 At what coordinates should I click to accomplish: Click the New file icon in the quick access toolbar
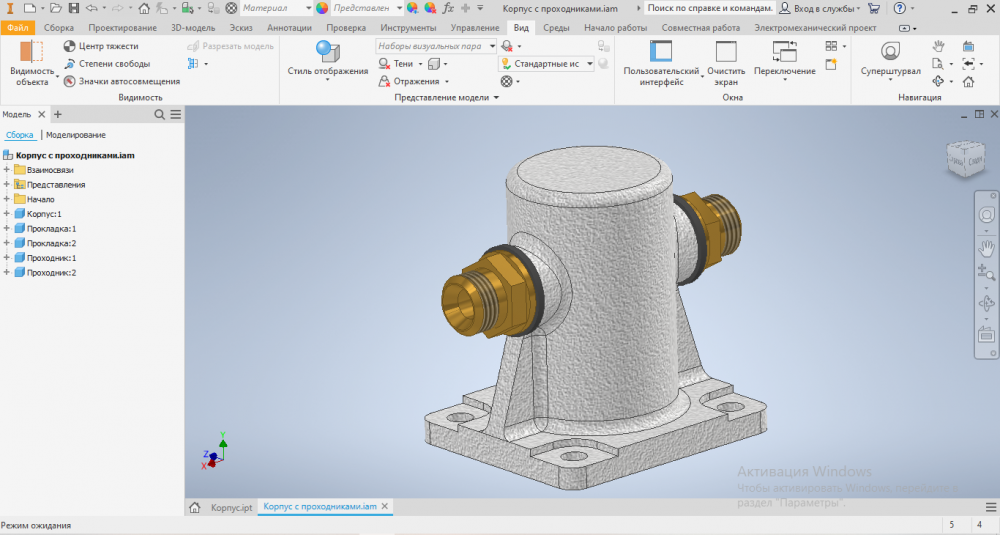pyautogui.click(x=29, y=8)
